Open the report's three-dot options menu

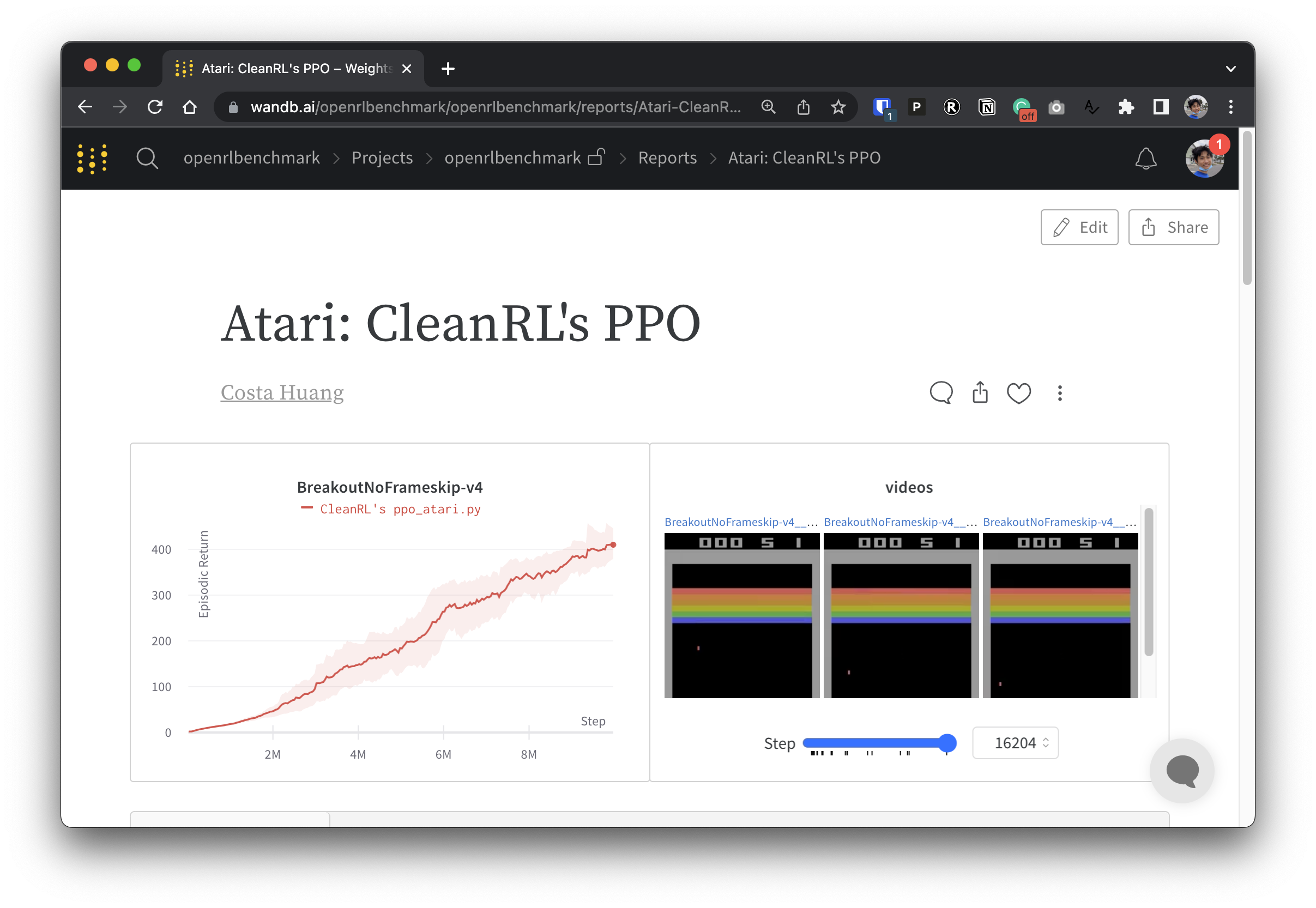point(1059,392)
